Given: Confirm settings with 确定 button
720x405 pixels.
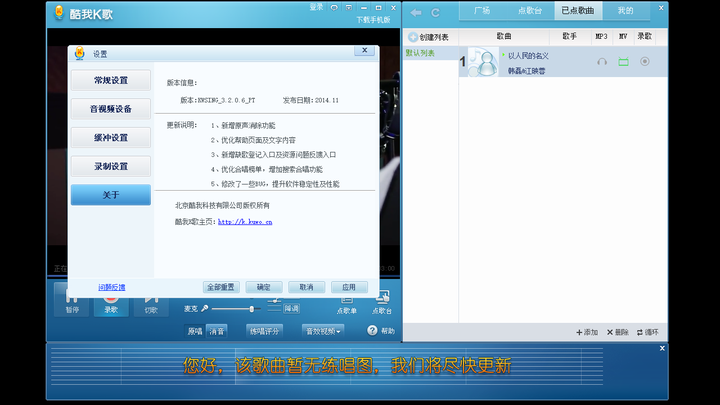Looking at the screenshot, I should pyautogui.click(x=264, y=287).
